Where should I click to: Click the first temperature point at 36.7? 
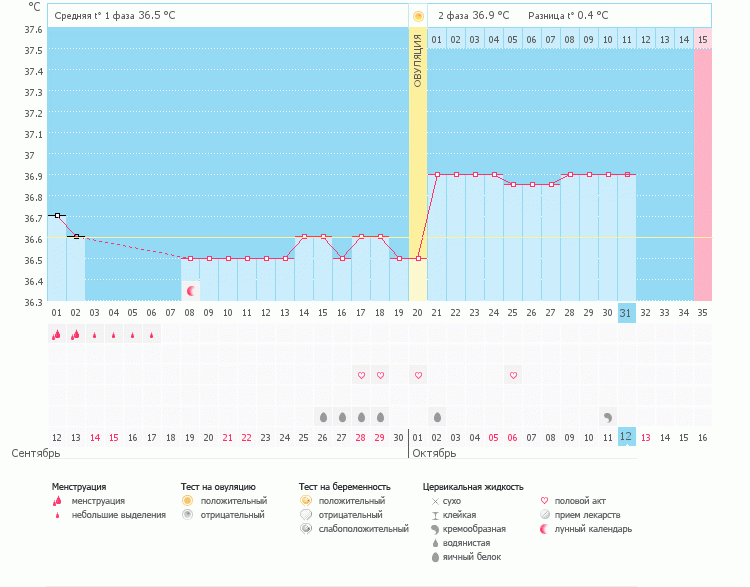tap(57, 215)
